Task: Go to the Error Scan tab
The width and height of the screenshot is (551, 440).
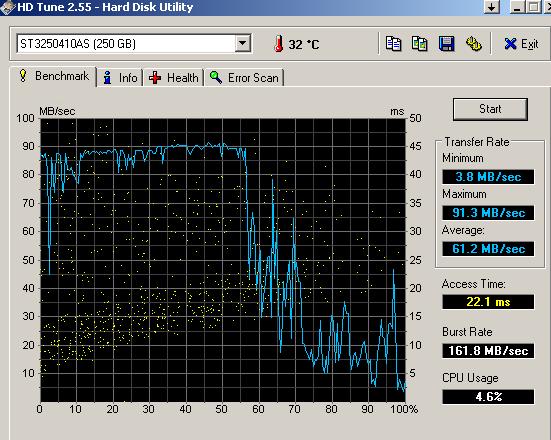Action: [244, 78]
